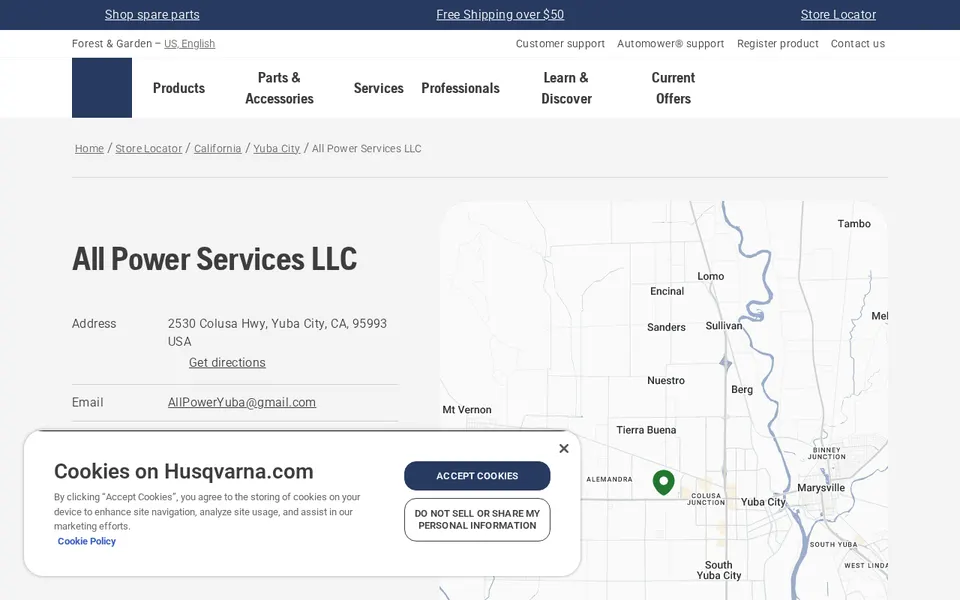Click the Berg label on the map
Viewport: 960px width, 600px height.
[x=741, y=389]
